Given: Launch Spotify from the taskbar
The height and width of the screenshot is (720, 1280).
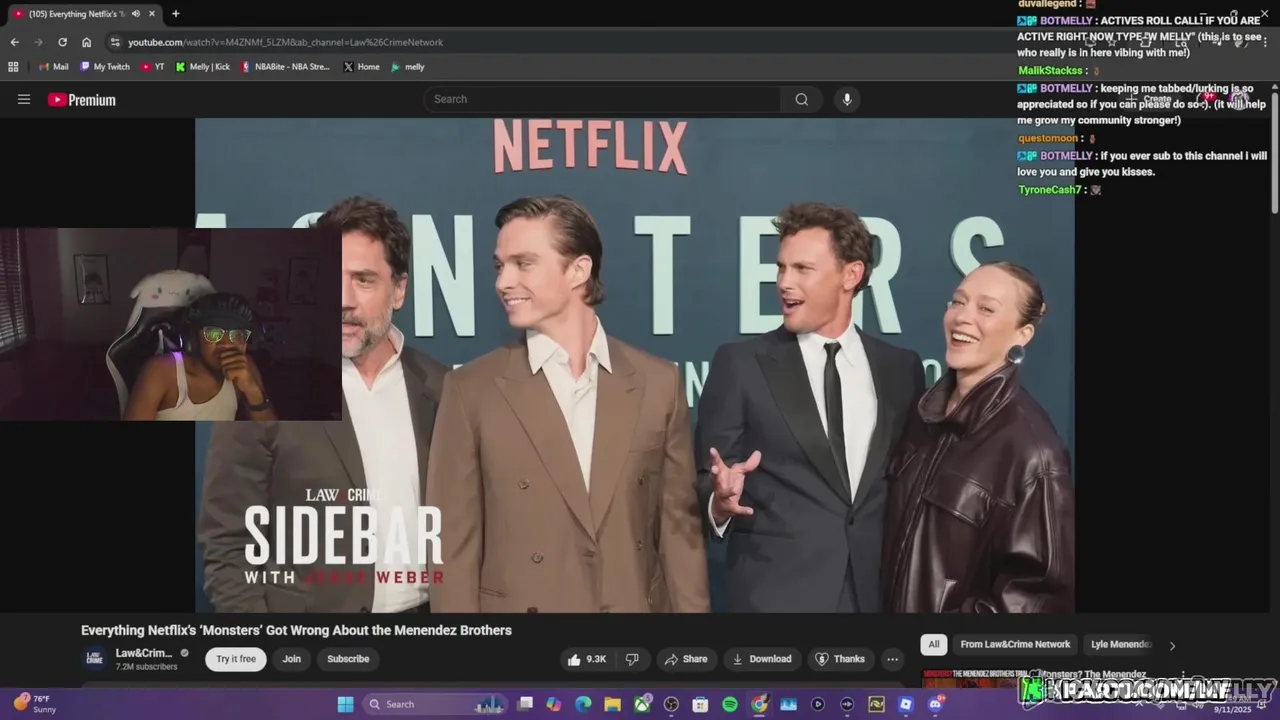Looking at the screenshot, I should tap(730, 704).
